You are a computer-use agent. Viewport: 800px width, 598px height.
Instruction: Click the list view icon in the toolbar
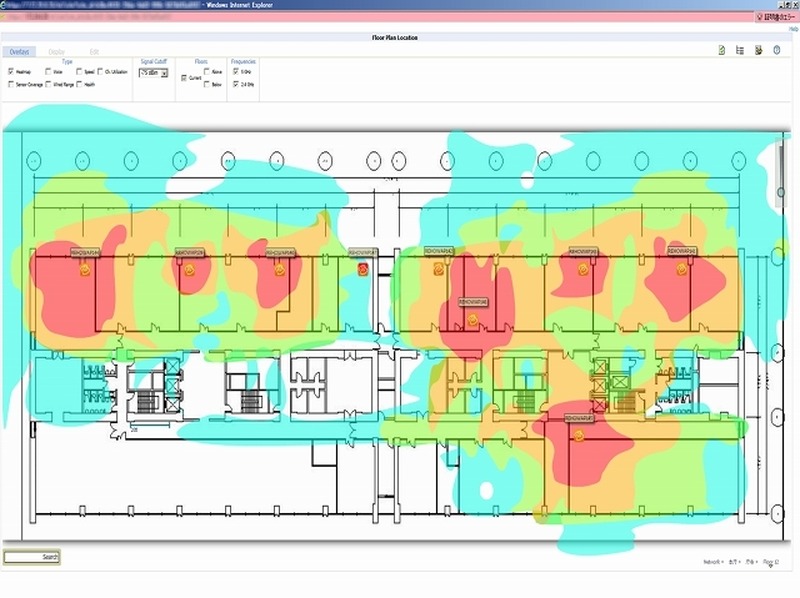point(739,51)
